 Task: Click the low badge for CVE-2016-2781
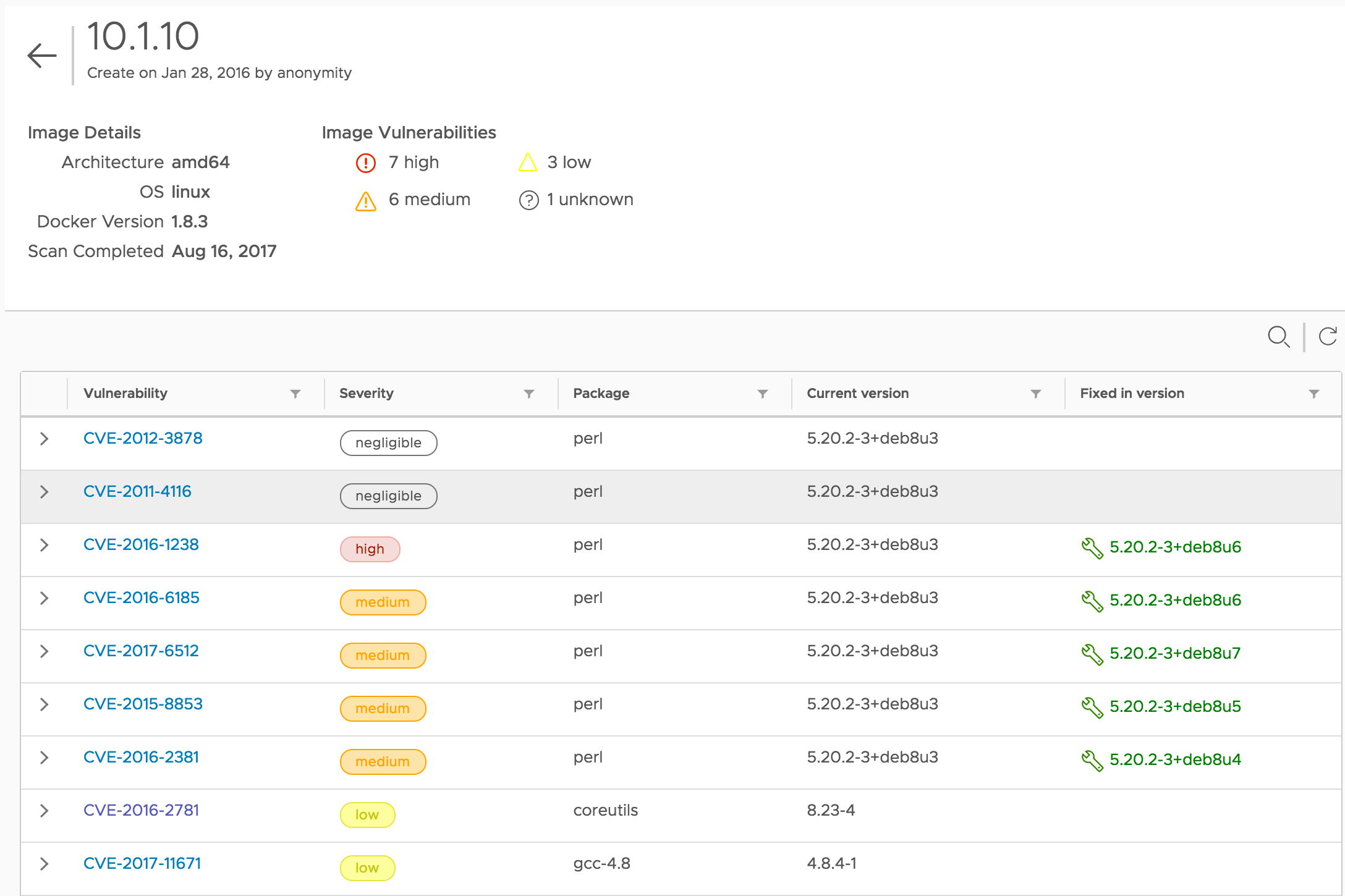point(368,815)
